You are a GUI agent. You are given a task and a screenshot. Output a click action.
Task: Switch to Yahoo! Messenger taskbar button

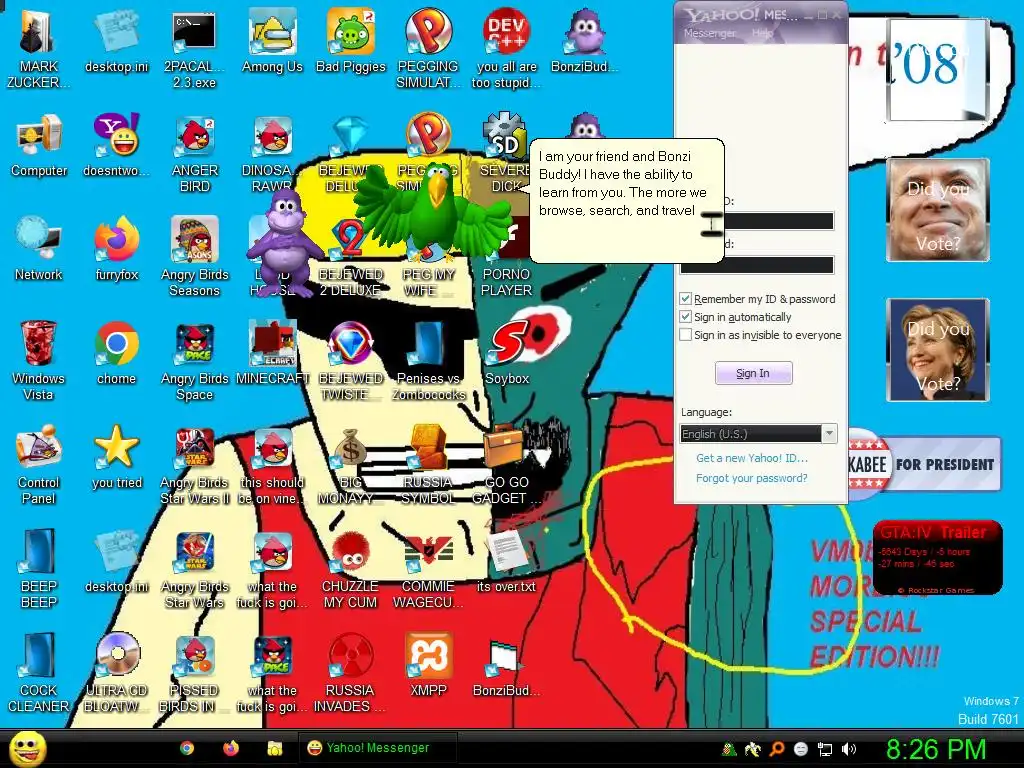[x=377, y=748]
